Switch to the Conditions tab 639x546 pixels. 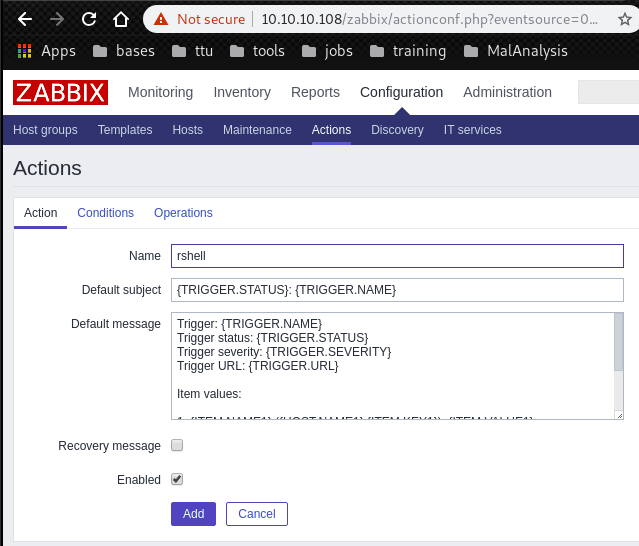105,213
